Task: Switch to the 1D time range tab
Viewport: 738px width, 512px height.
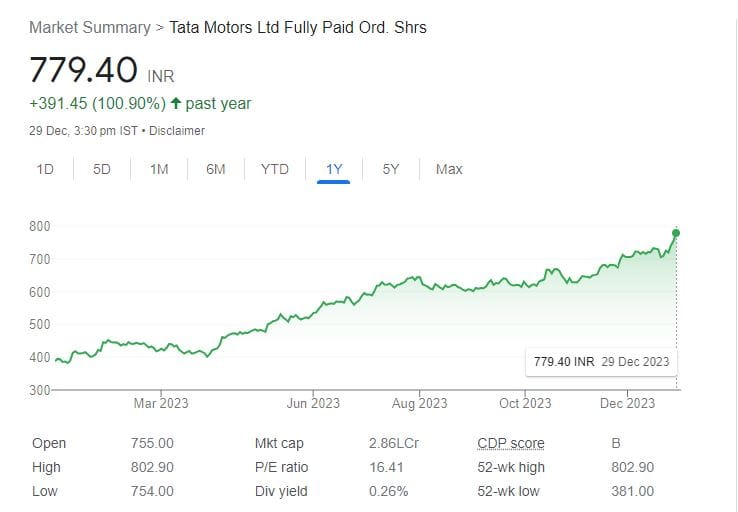Action: tap(45, 169)
